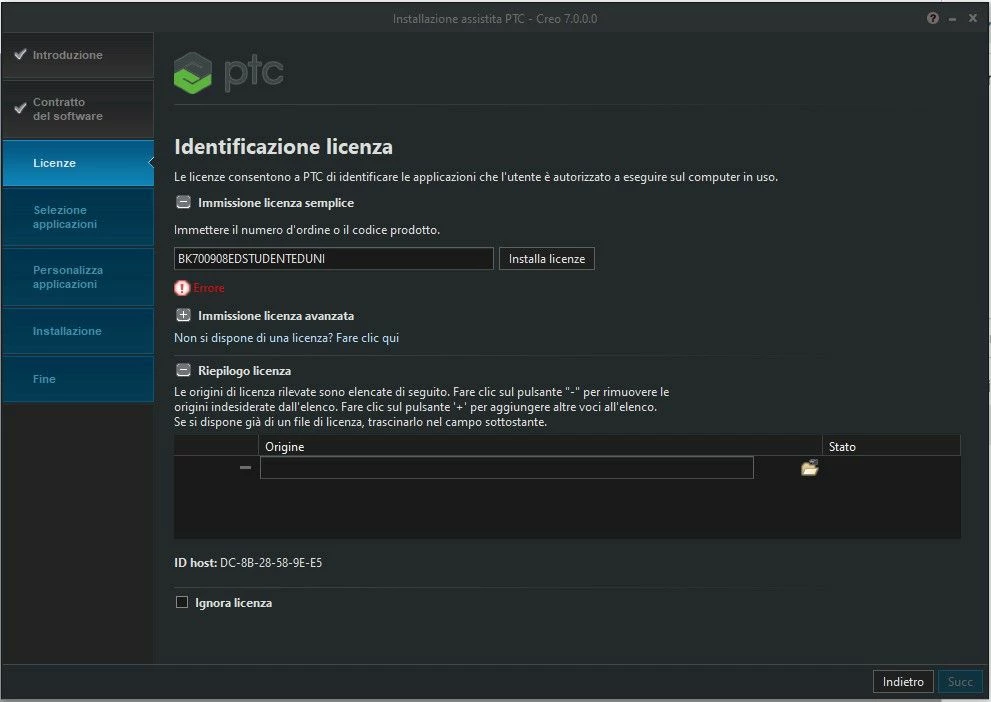Click the Identificazione licenza heading
991x702 pixels.
click(x=283, y=147)
